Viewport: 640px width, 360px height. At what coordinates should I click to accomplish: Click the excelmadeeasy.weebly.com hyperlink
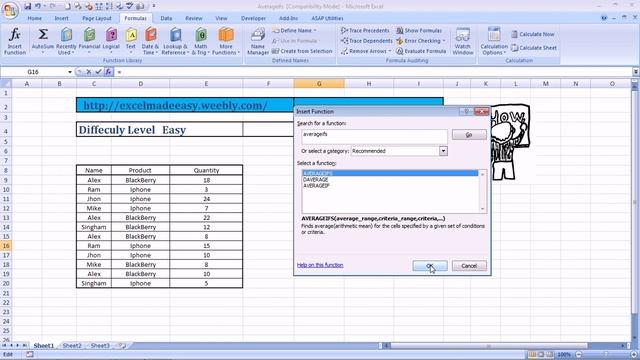click(x=175, y=105)
